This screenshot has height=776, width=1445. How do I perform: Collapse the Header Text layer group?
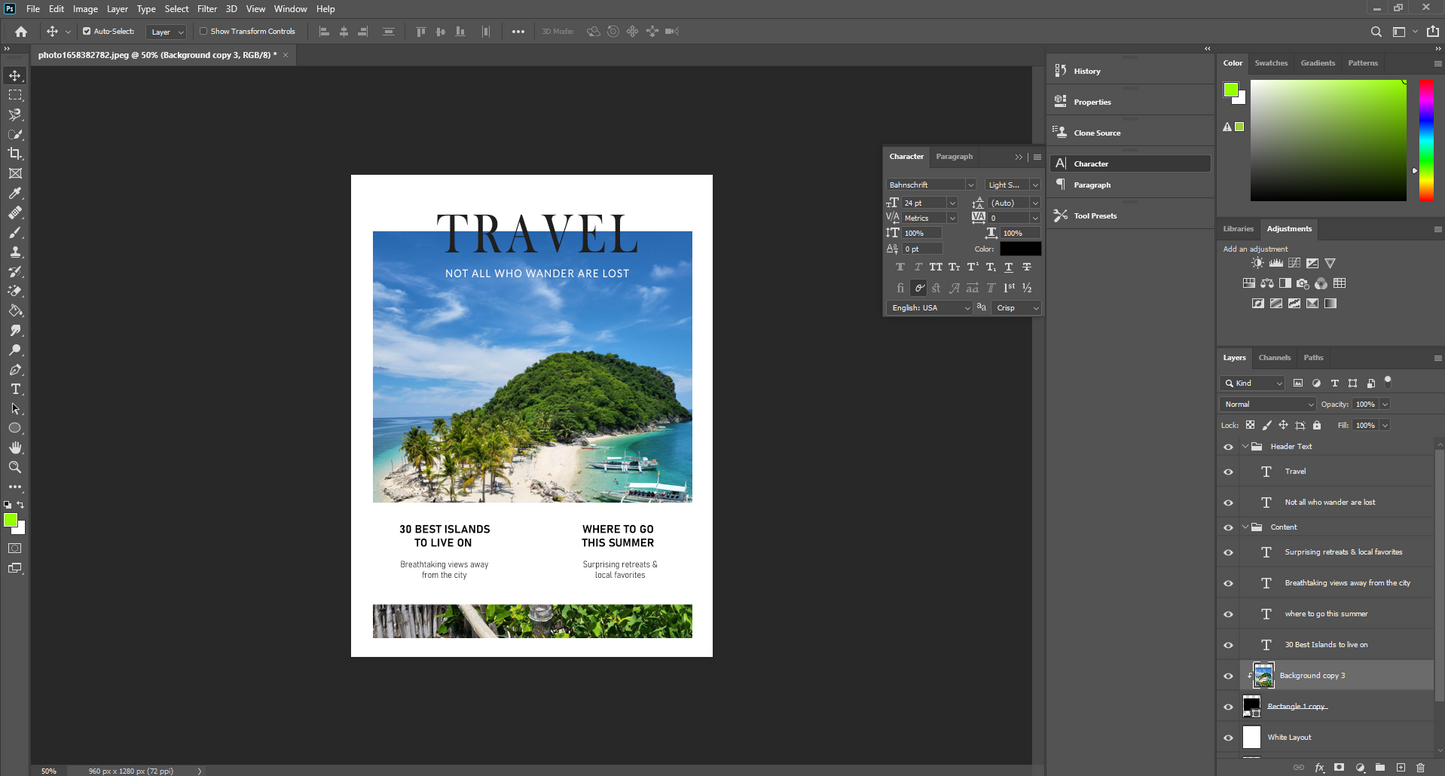(x=1245, y=447)
